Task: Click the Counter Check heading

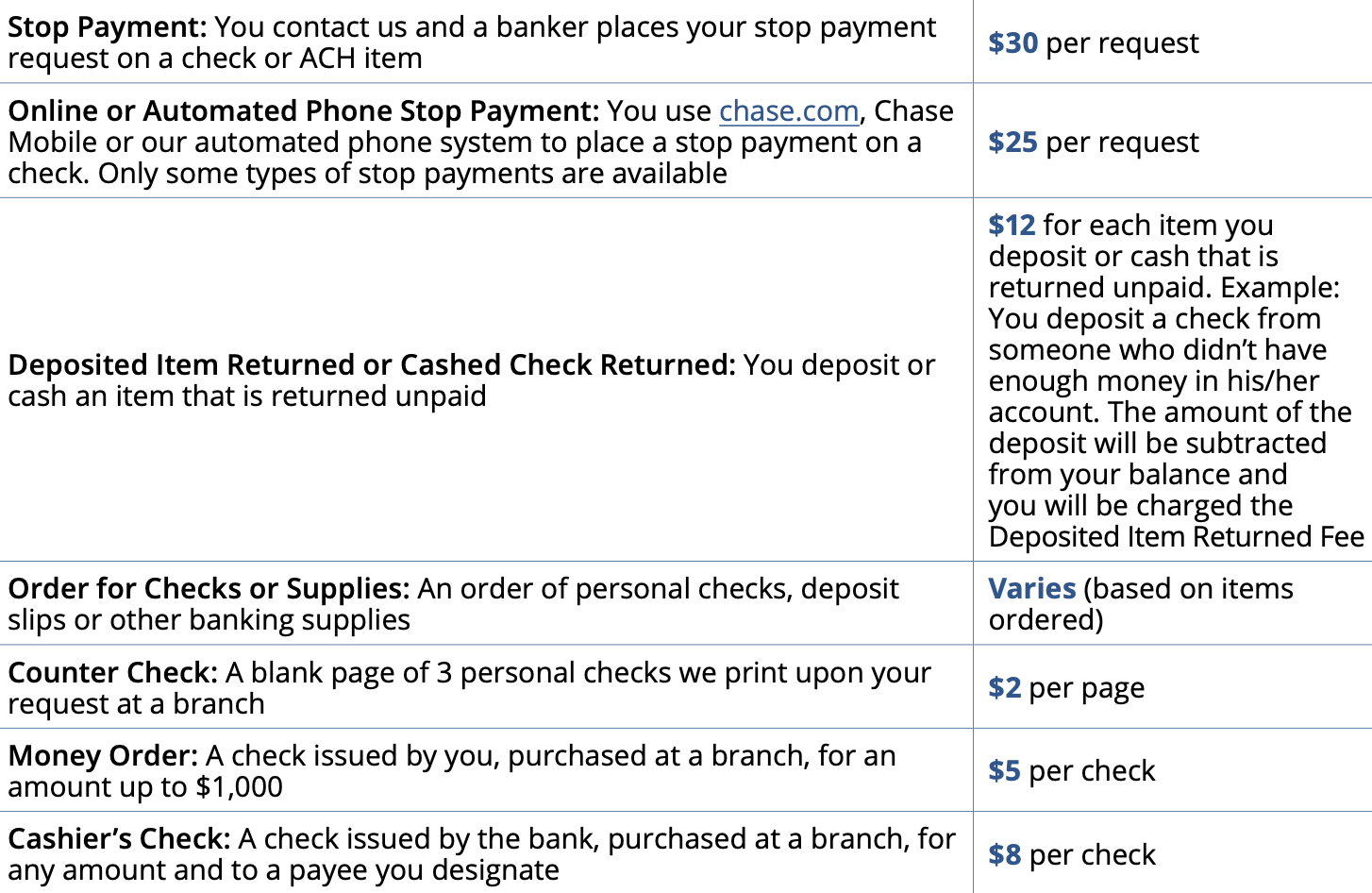Action: (x=112, y=673)
